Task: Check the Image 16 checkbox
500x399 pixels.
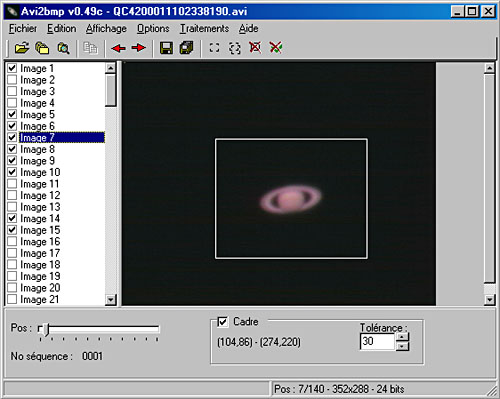Action: [12, 241]
